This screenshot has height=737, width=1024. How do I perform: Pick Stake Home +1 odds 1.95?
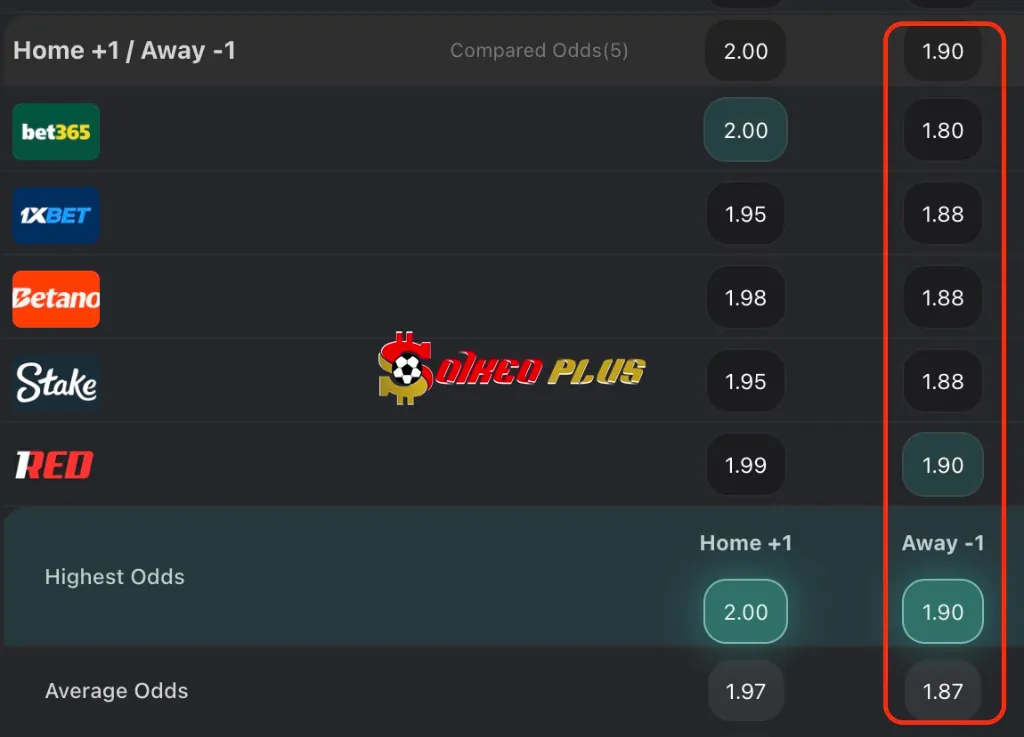(x=746, y=382)
